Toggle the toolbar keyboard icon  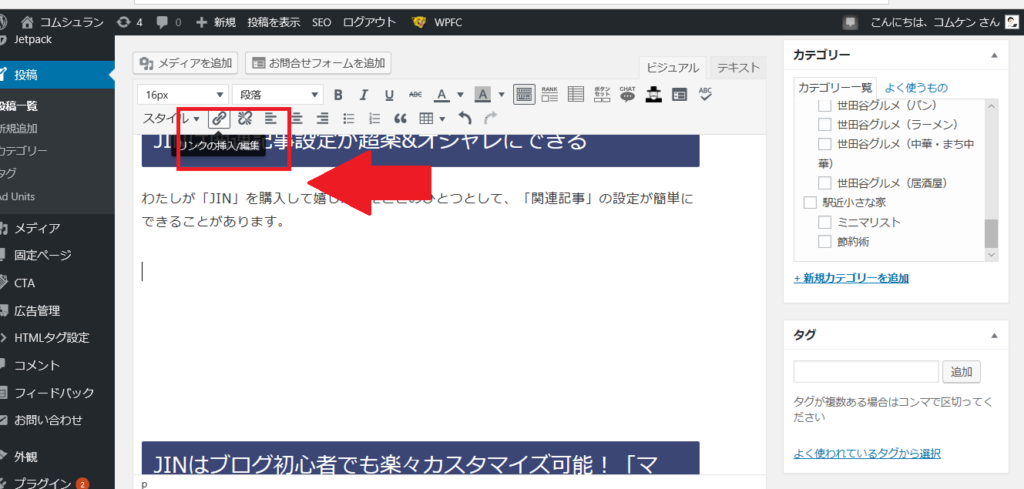[523, 95]
